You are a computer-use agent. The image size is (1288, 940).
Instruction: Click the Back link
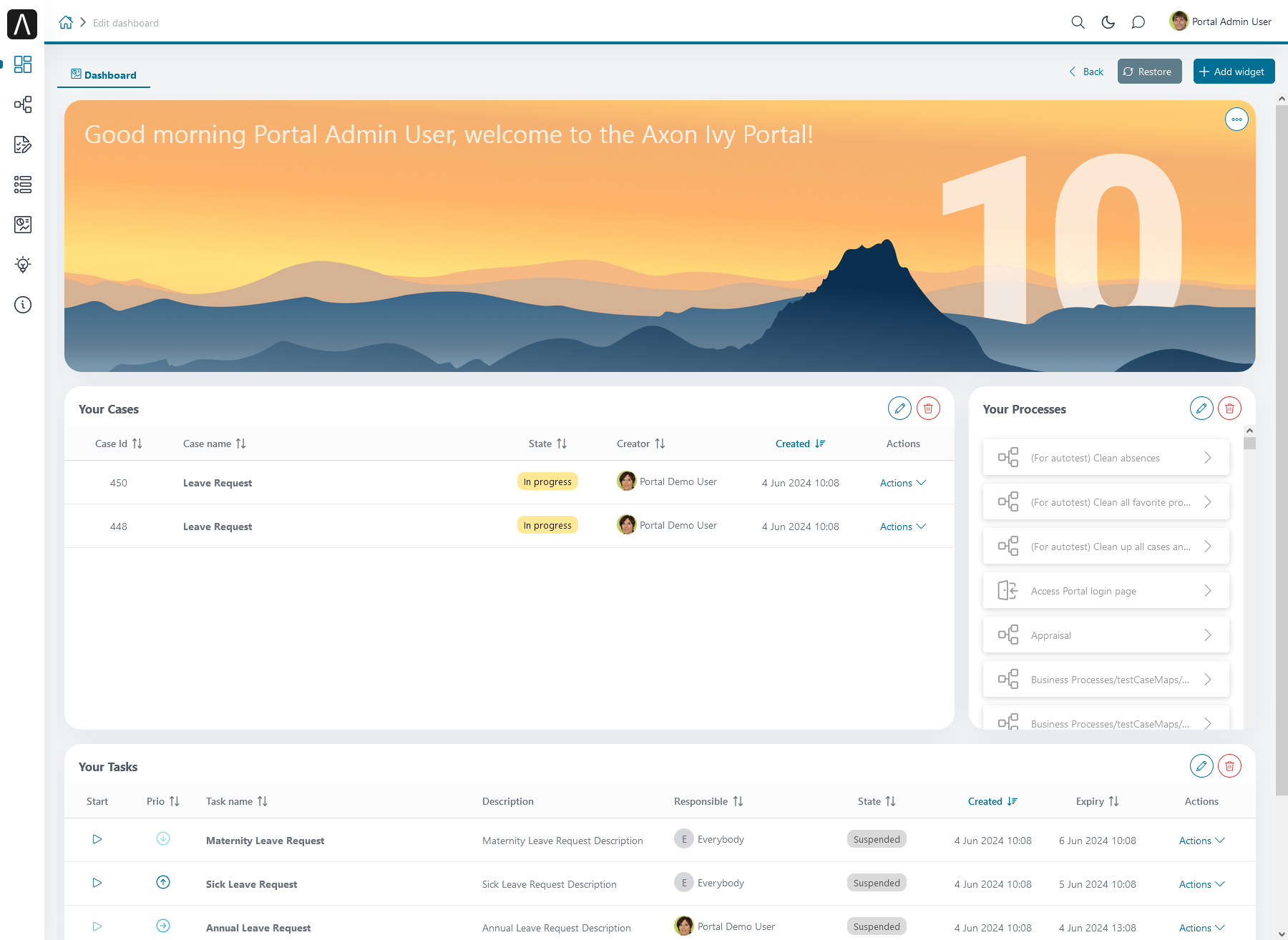tap(1086, 72)
